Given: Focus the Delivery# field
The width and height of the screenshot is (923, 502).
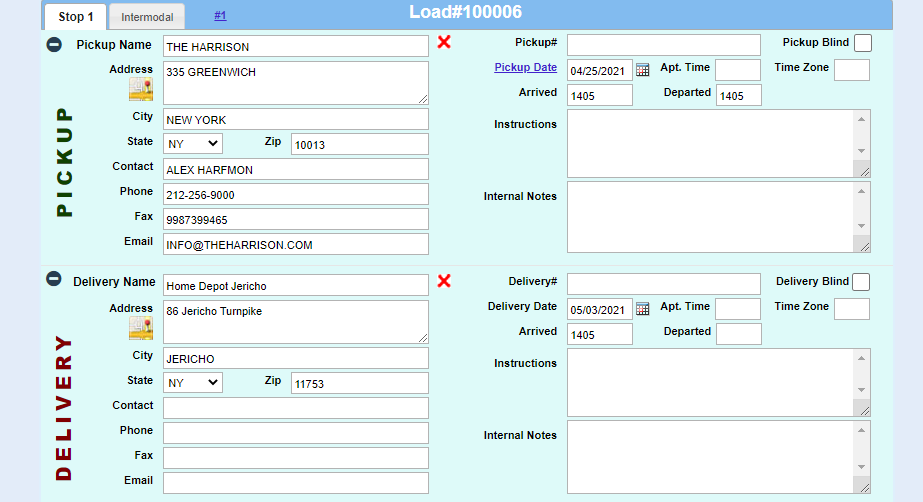Looking at the screenshot, I should pyautogui.click(x=664, y=284).
